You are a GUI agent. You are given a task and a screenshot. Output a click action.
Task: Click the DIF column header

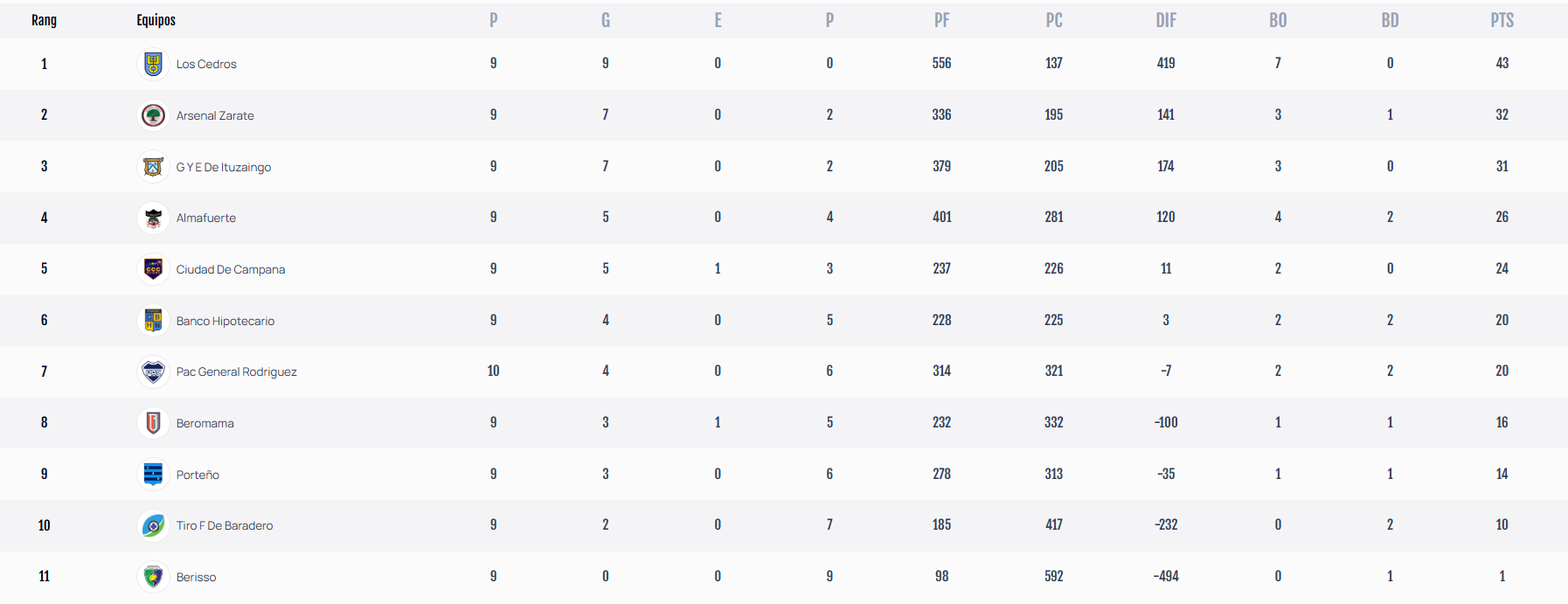[1166, 20]
